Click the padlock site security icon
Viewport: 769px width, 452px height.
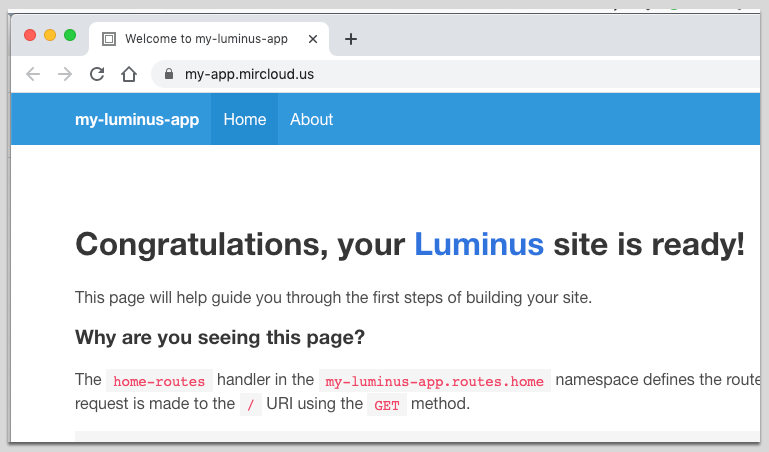(x=169, y=74)
